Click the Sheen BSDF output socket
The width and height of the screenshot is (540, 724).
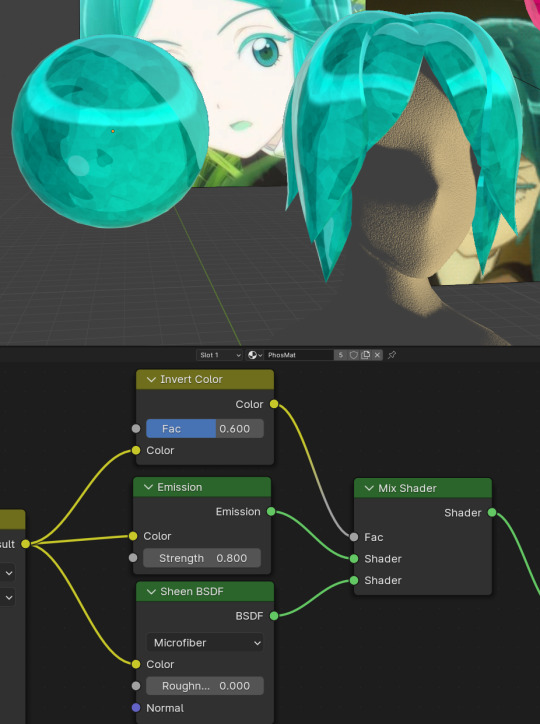point(274,616)
